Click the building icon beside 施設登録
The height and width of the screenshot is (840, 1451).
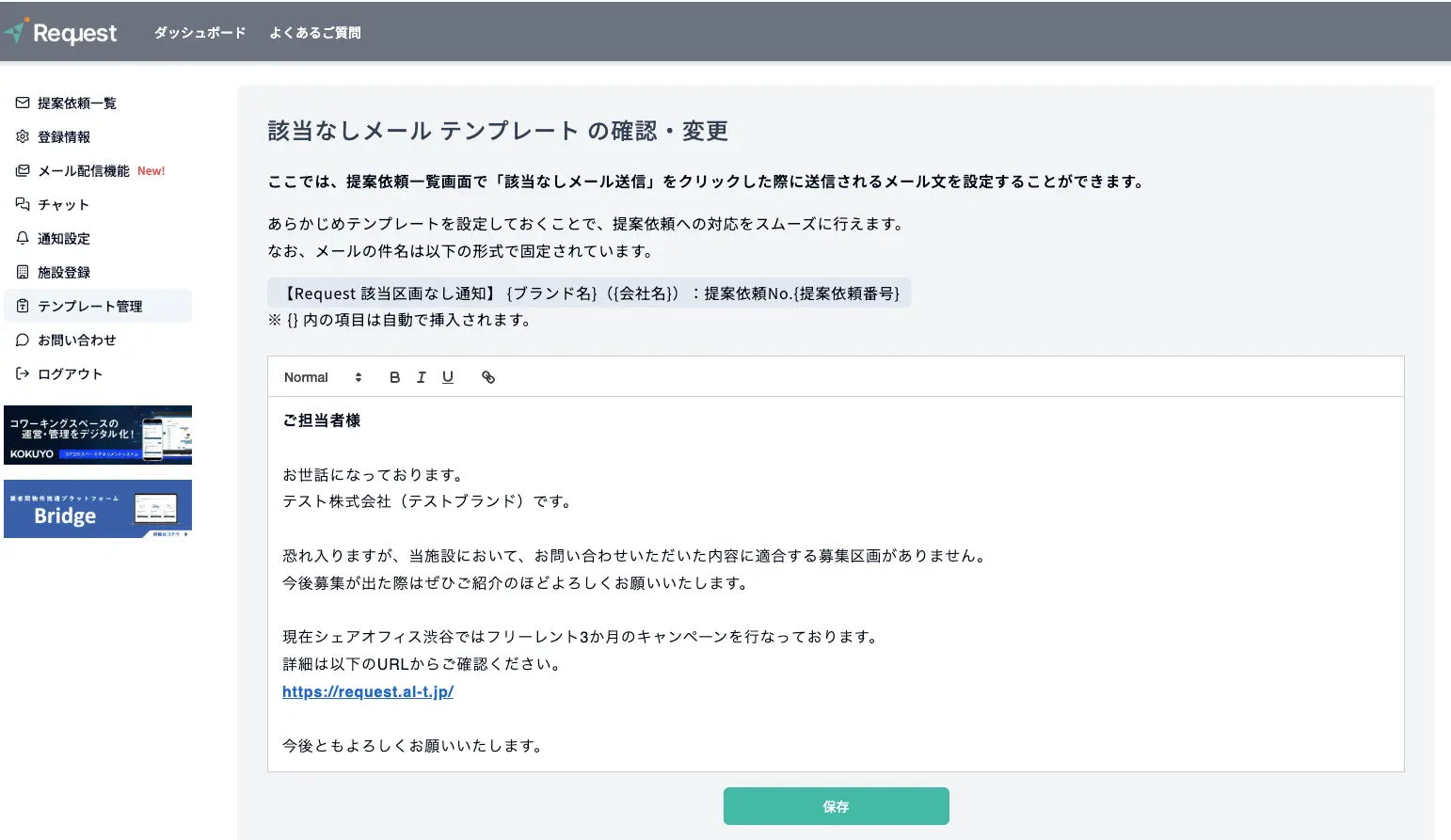click(x=23, y=272)
